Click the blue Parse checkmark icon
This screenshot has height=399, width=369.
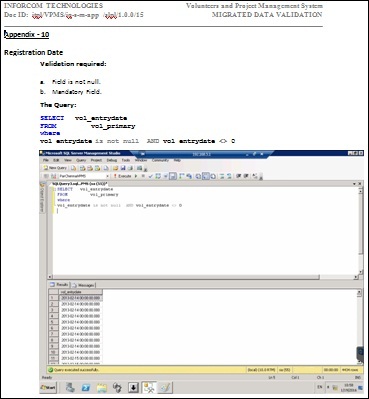(x=150, y=176)
